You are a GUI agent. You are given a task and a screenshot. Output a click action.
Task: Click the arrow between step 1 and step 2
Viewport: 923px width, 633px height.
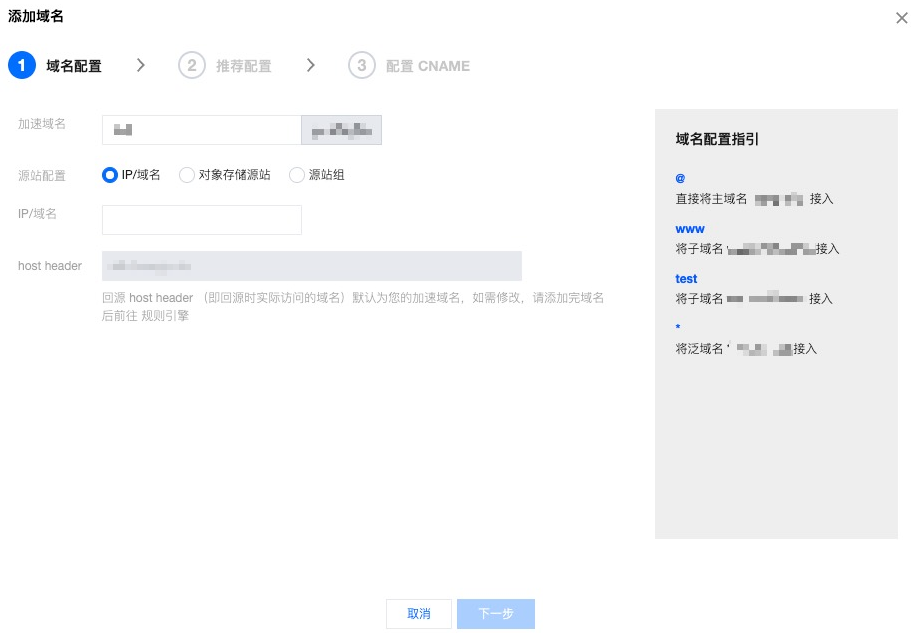tap(140, 65)
